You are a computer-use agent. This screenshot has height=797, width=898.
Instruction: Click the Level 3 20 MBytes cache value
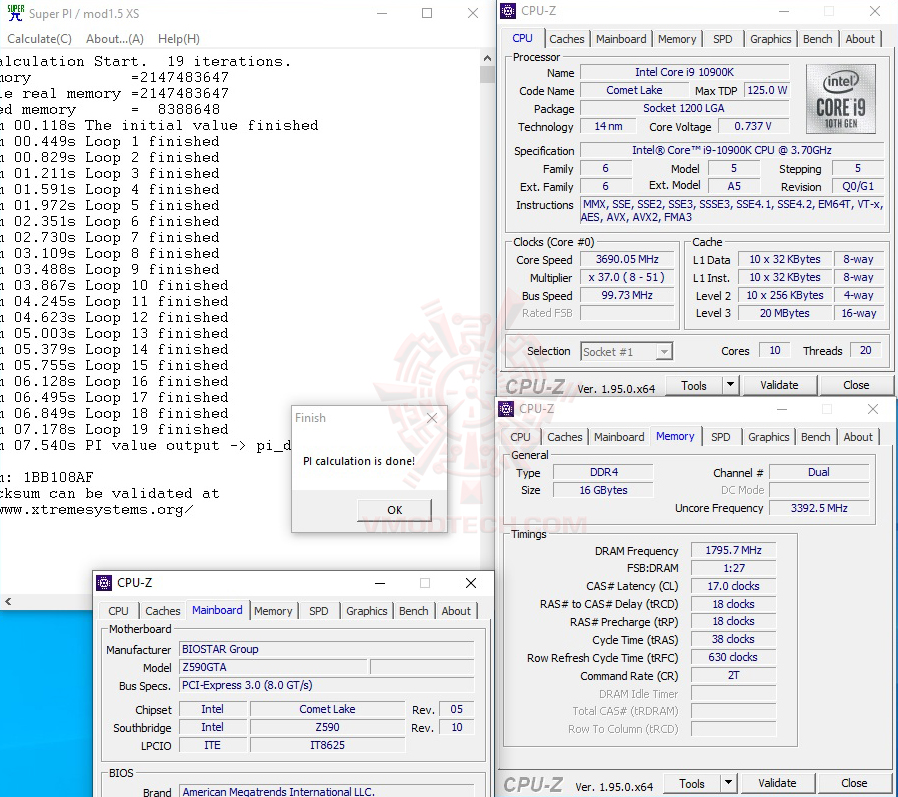pos(785,313)
